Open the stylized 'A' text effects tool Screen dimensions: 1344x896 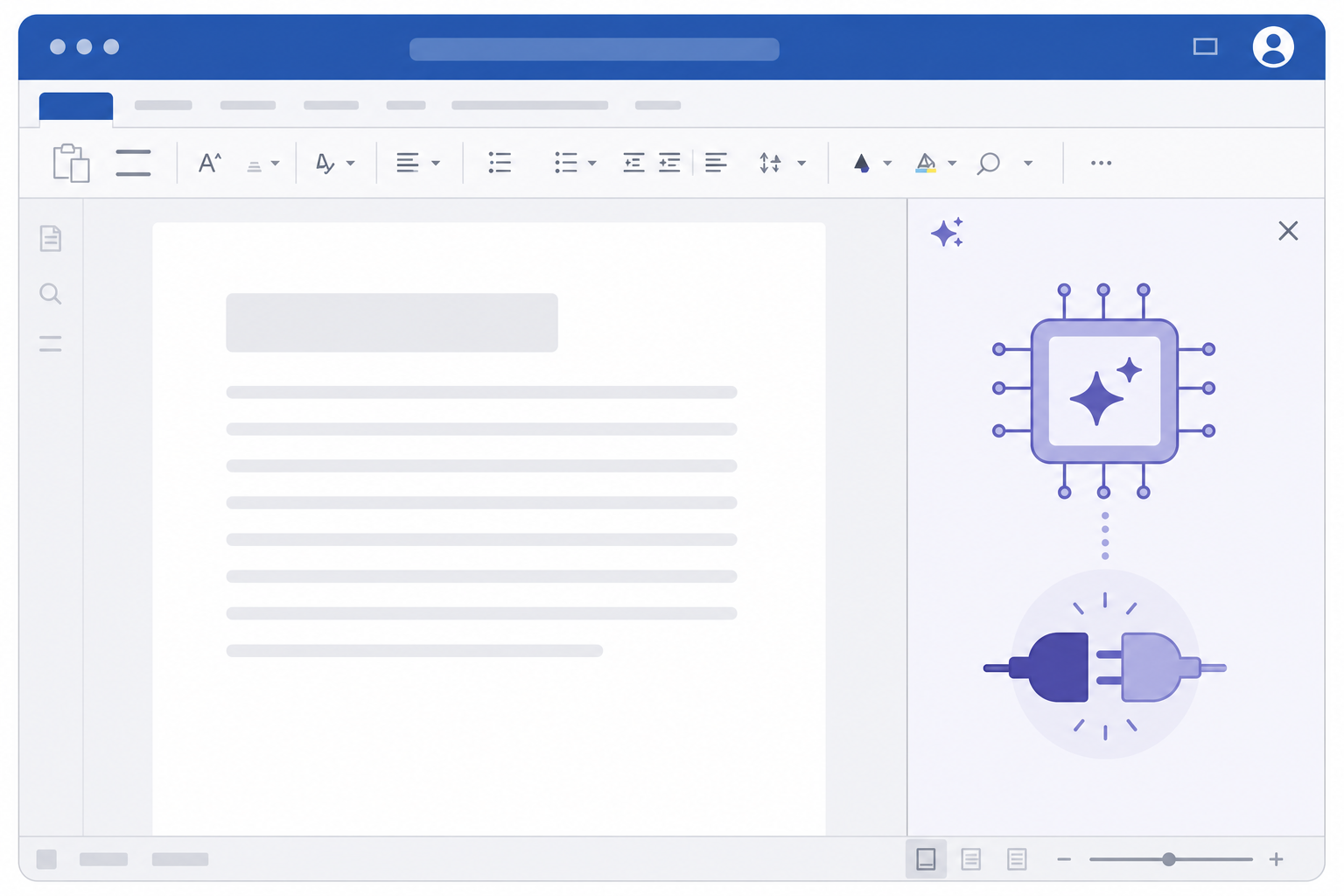[x=325, y=163]
